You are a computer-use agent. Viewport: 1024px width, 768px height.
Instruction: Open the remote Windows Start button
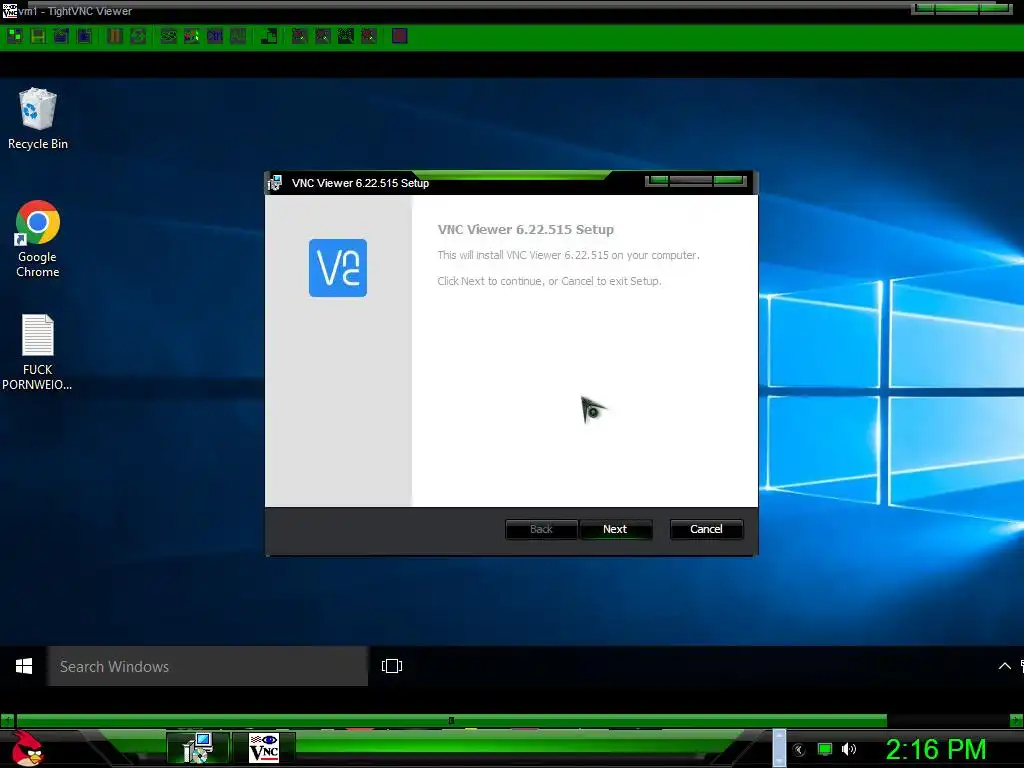point(24,666)
